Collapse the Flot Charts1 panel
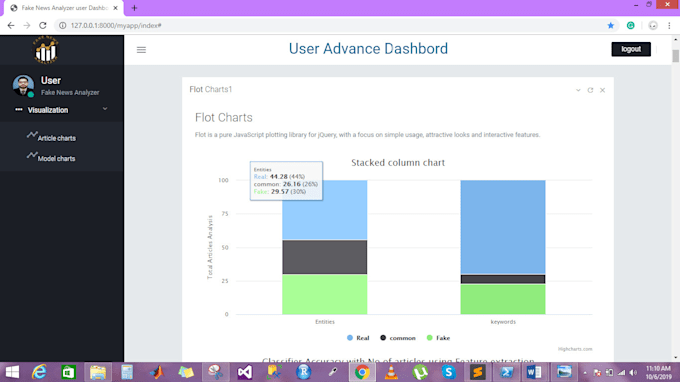The image size is (680, 382). click(x=578, y=90)
